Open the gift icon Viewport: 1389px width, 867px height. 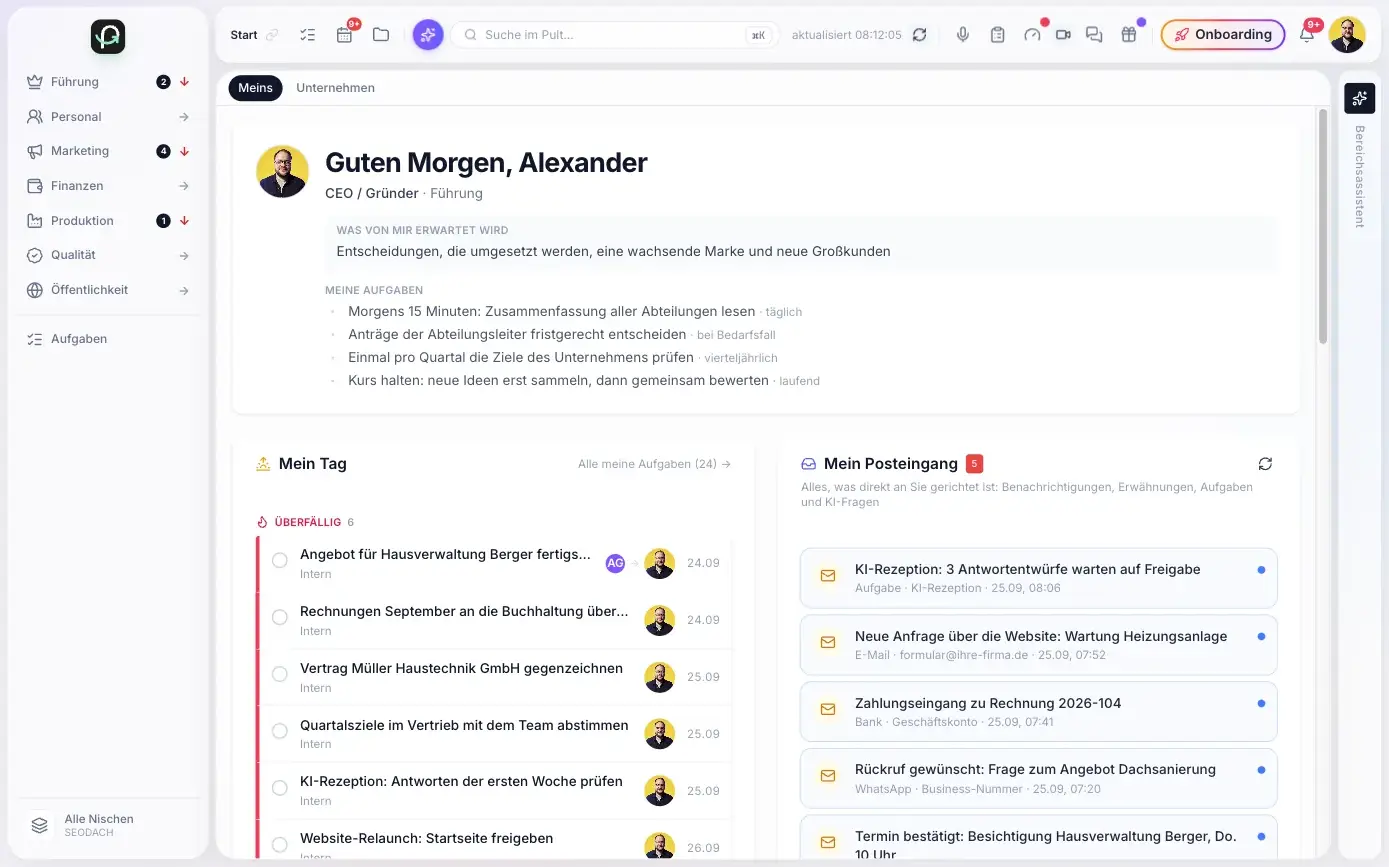[x=1128, y=35]
